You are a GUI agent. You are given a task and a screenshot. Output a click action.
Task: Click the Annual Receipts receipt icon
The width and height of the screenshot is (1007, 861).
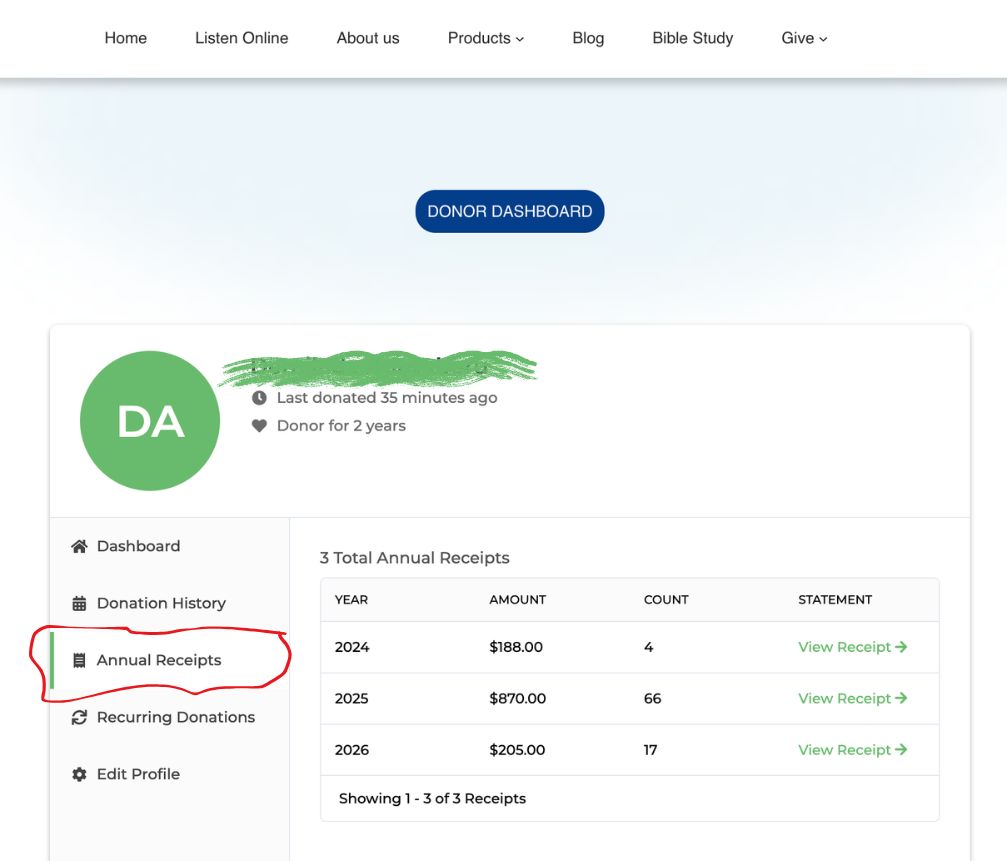coord(79,660)
